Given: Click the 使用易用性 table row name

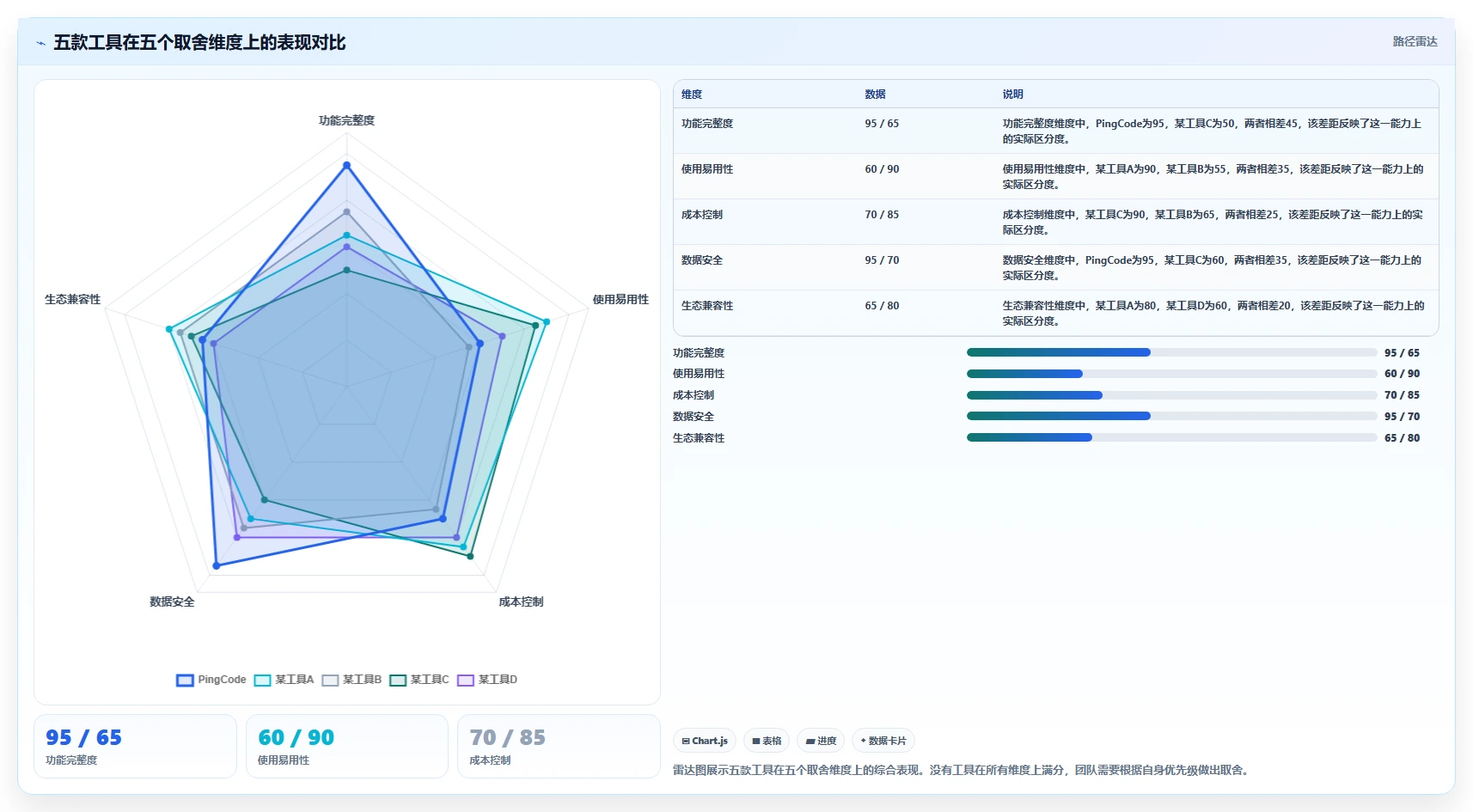Looking at the screenshot, I should click(707, 169).
